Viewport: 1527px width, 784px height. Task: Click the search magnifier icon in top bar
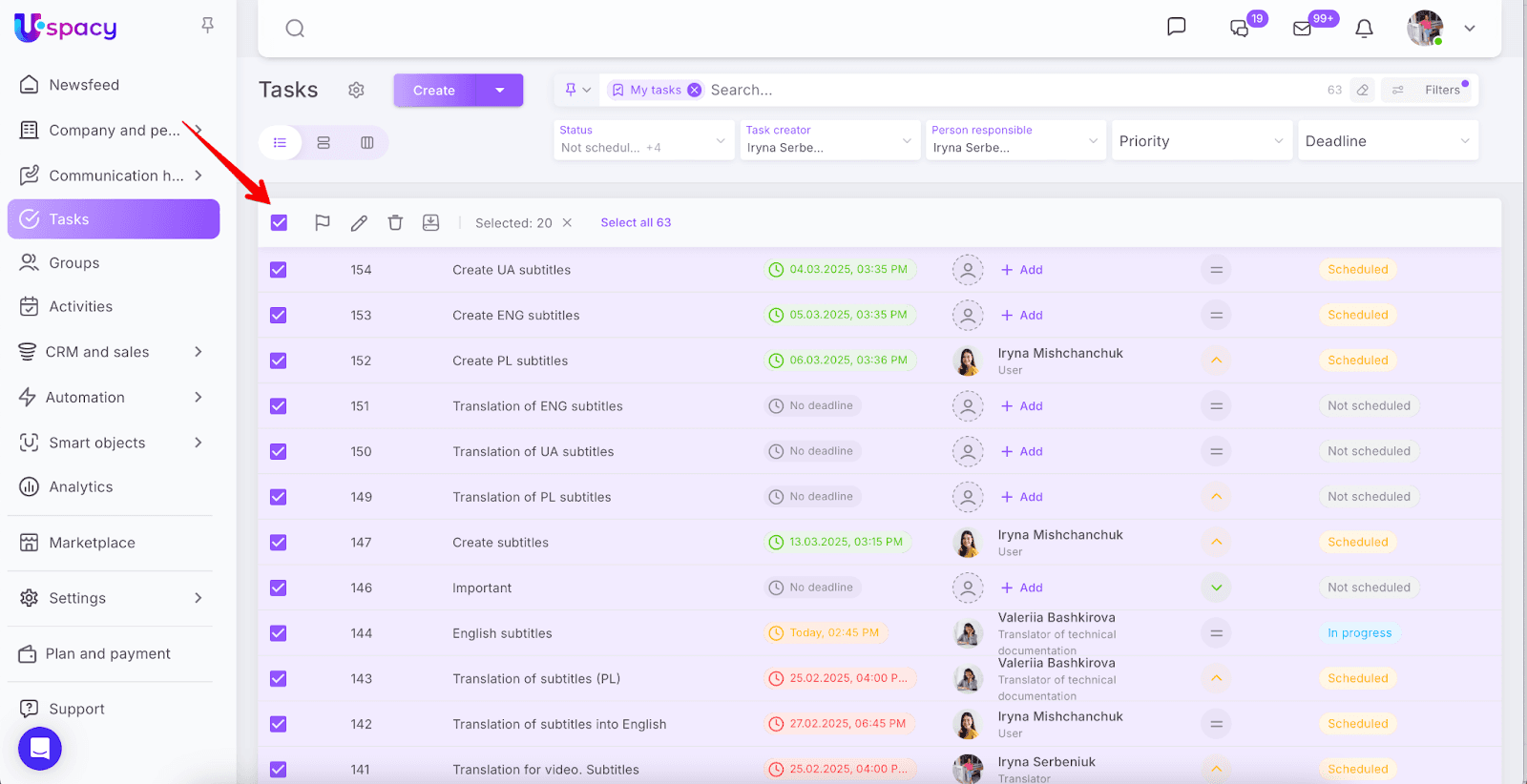tap(295, 29)
